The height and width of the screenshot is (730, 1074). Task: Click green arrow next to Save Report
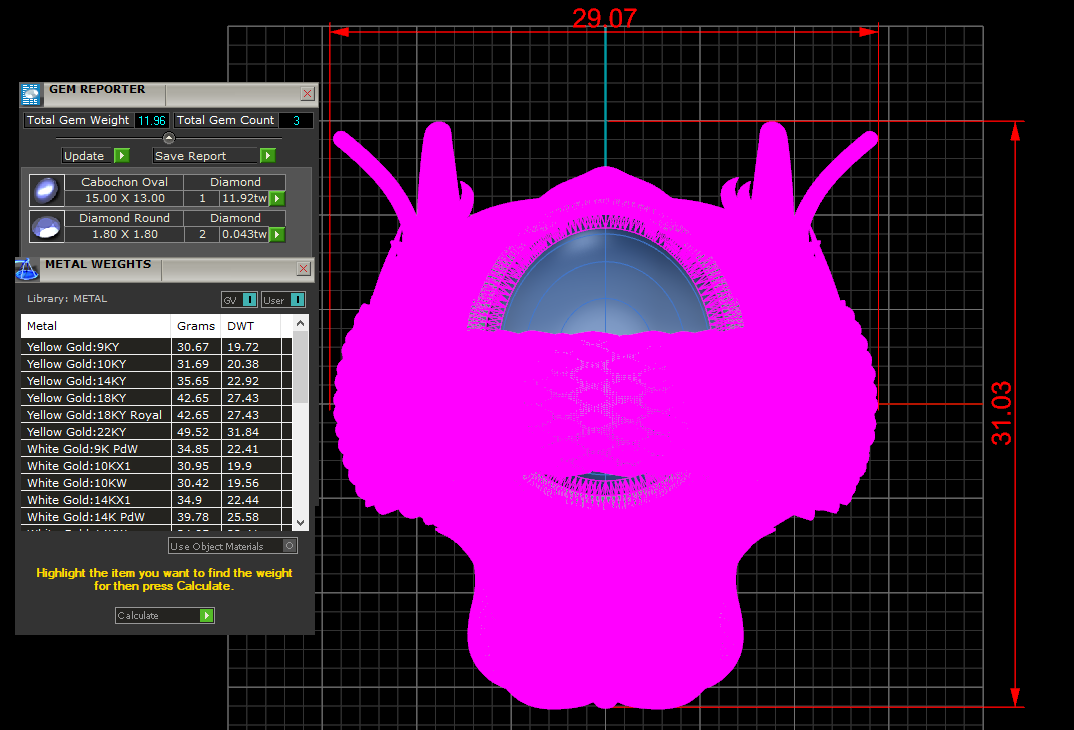pyautogui.click(x=267, y=156)
